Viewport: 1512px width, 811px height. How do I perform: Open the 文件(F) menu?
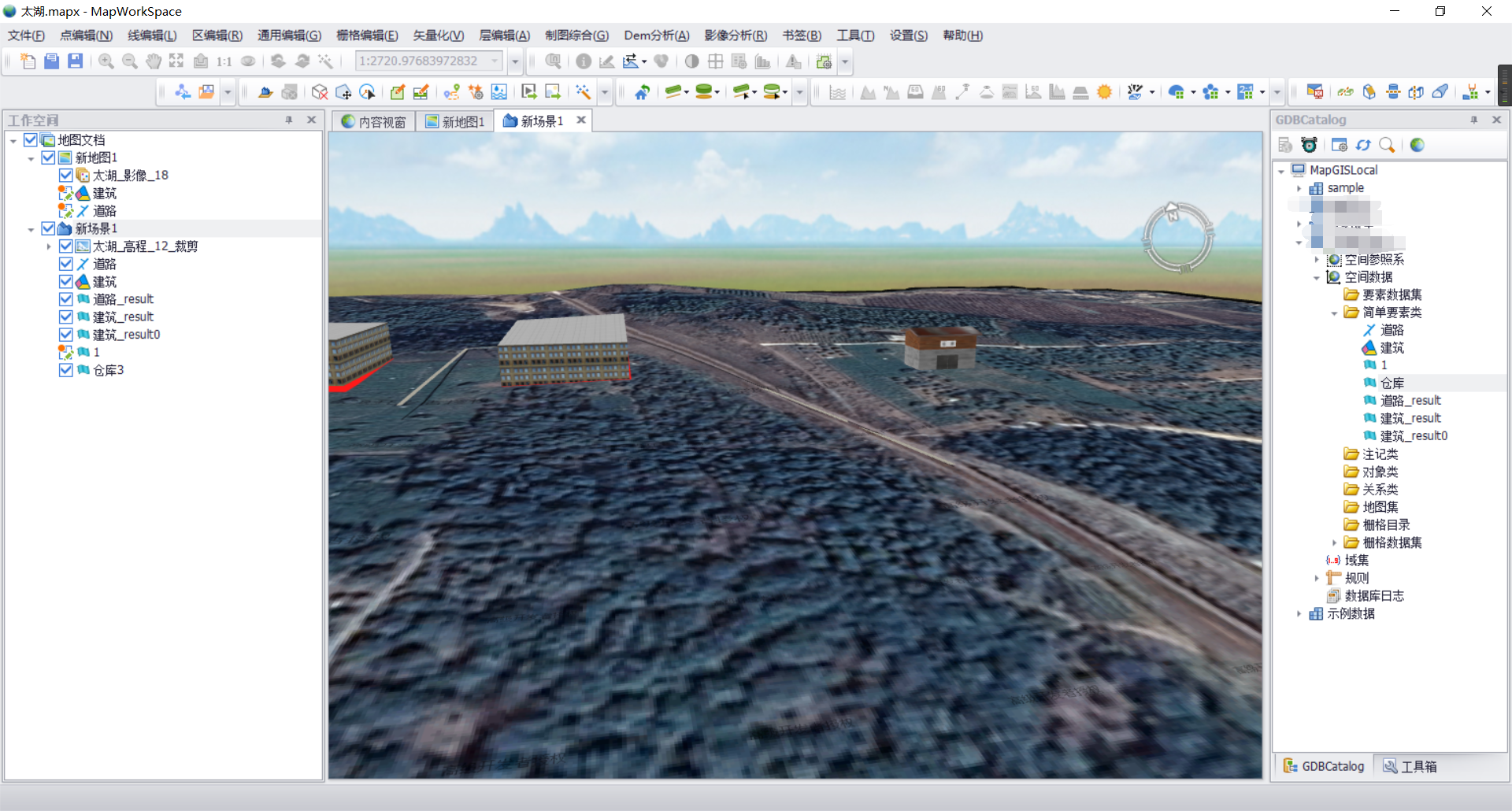click(26, 35)
